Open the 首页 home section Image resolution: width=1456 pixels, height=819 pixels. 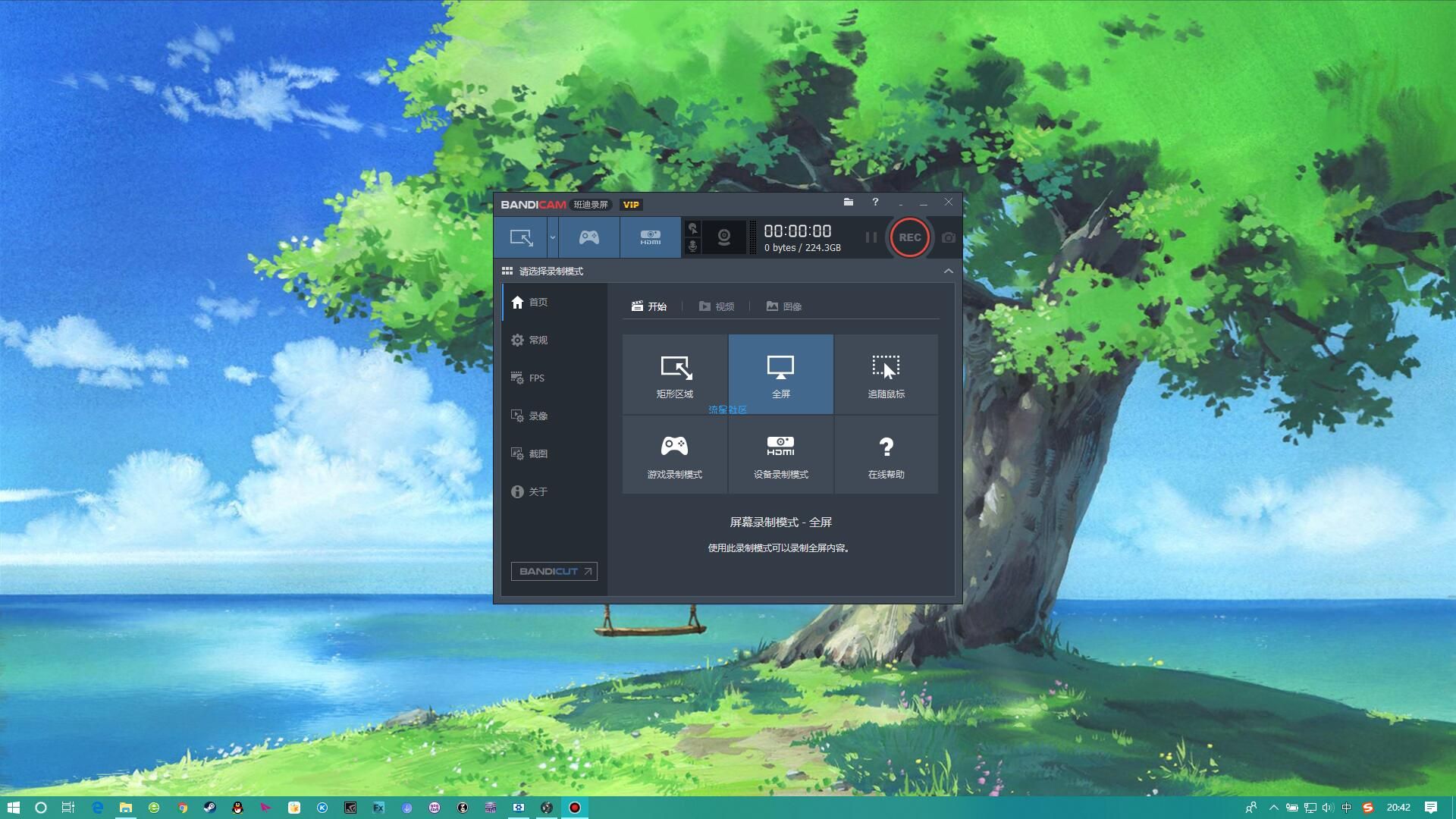coord(554,302)
